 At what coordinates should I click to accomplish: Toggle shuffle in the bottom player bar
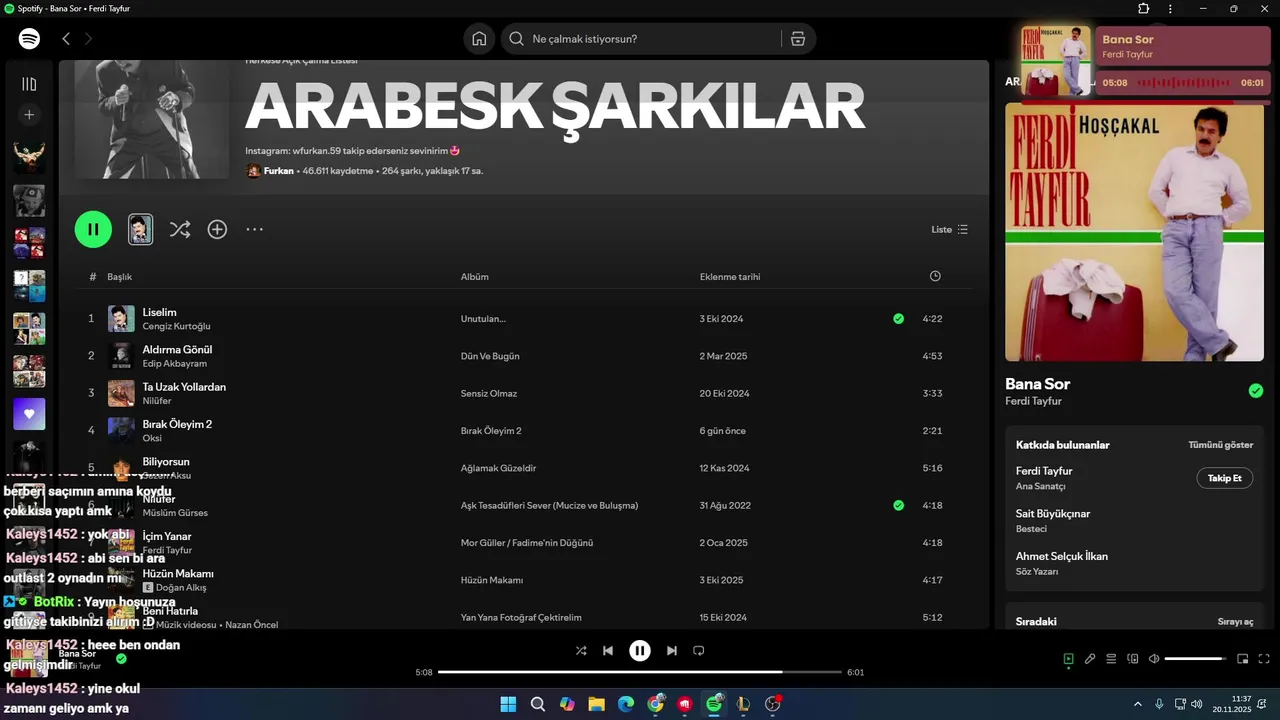tap(581, 650)
